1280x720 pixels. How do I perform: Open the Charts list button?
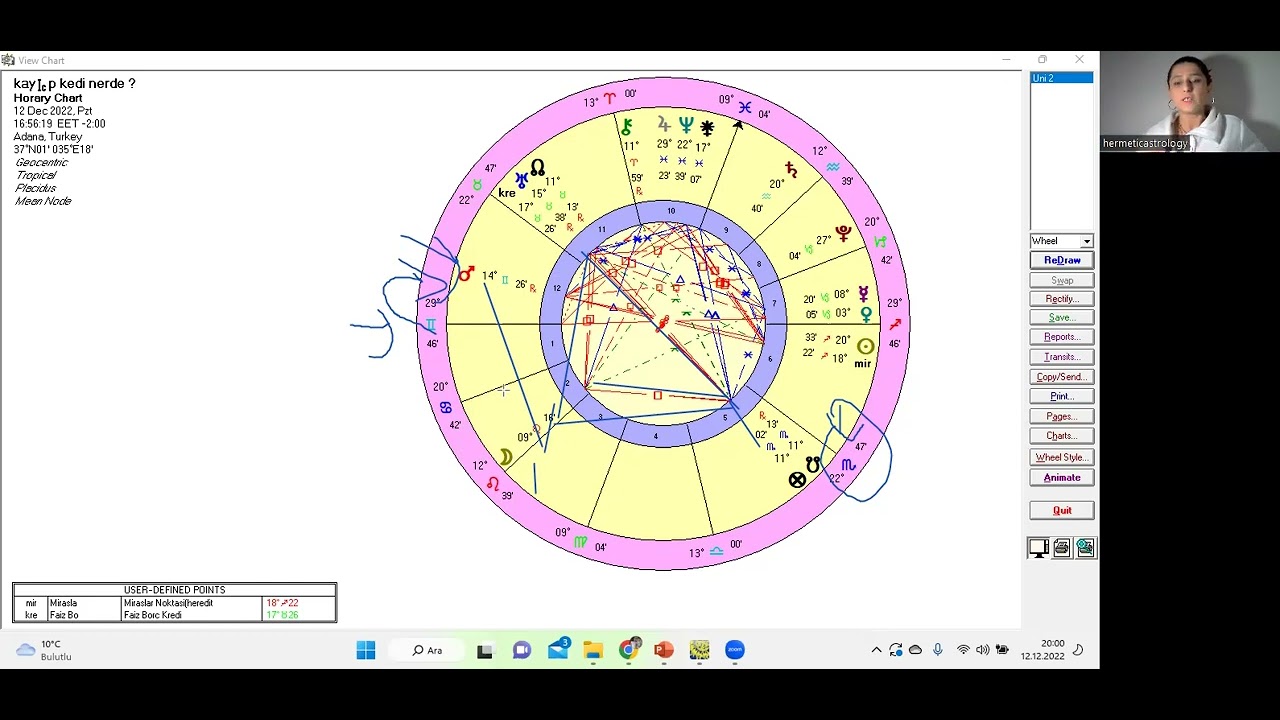pos(1061,436)
